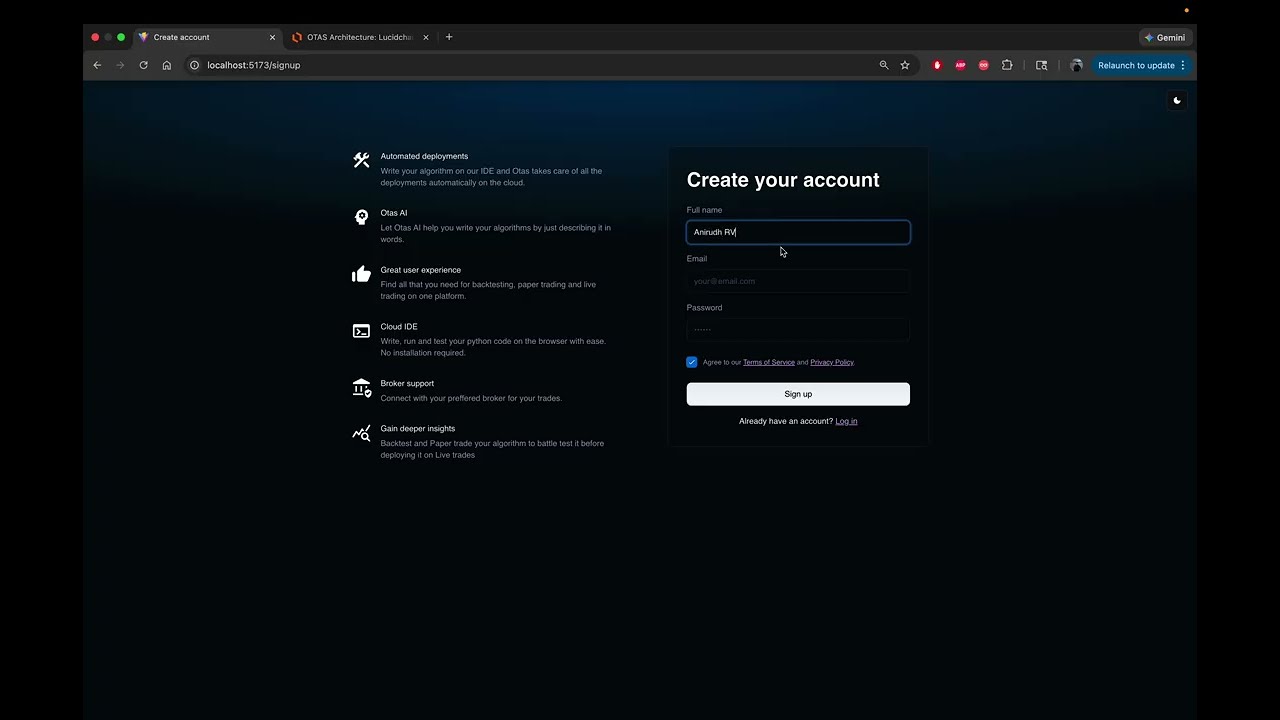This screenshot has height=720, width=1280.
Task: Focus the Email input field
Action: pyautogui.click(x=798, y=281)
